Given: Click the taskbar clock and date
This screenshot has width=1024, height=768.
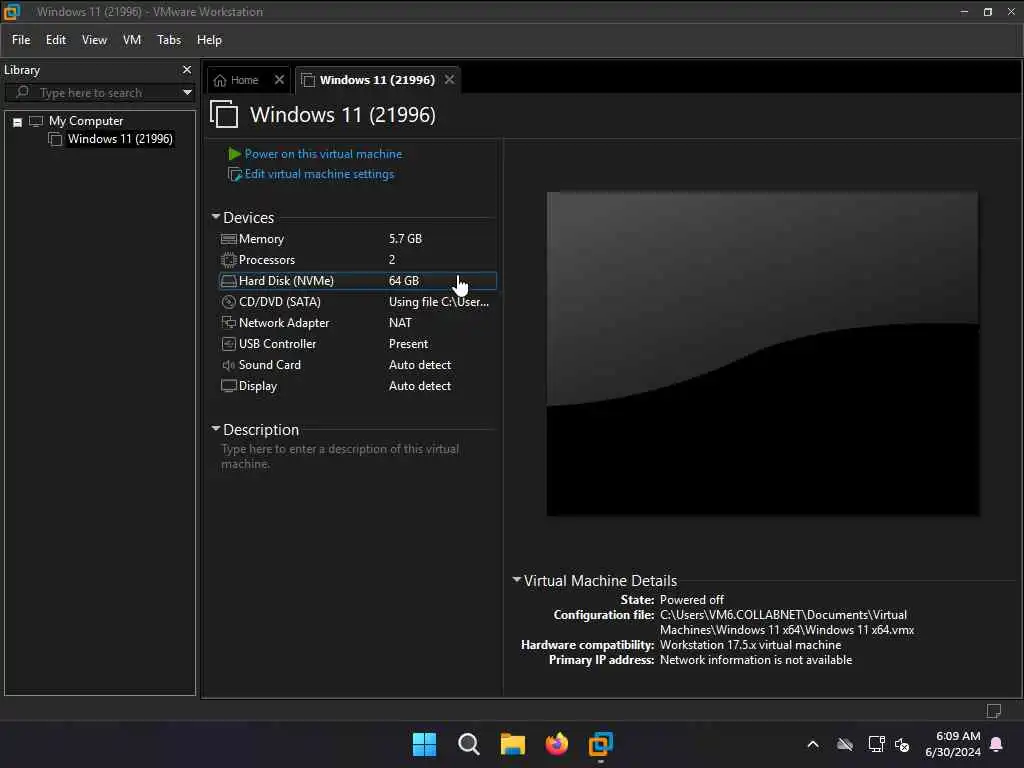Looking at the screenshot, I should 953,744.
